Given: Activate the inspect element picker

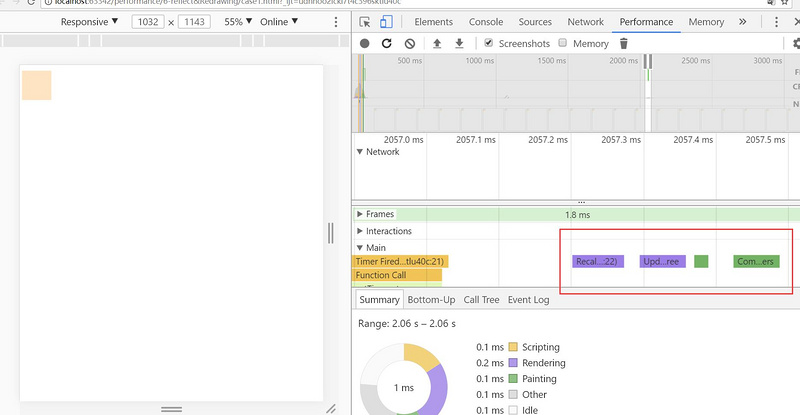Looking at the screenshot, I should coord(367,21).
